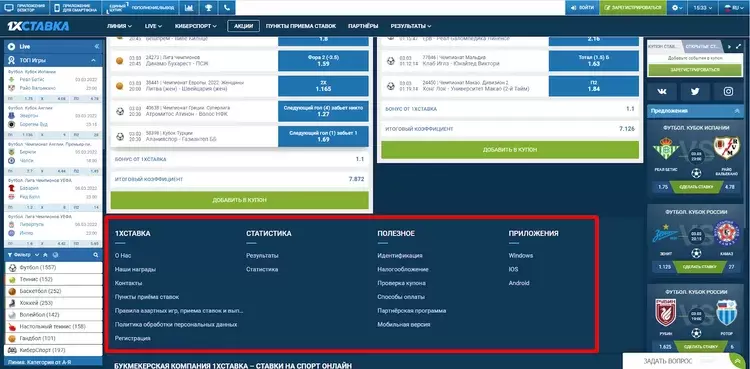Screen dimensions: 750x369
Task: Click Пополнение/вывод in top bar
Action: [152, 8]
